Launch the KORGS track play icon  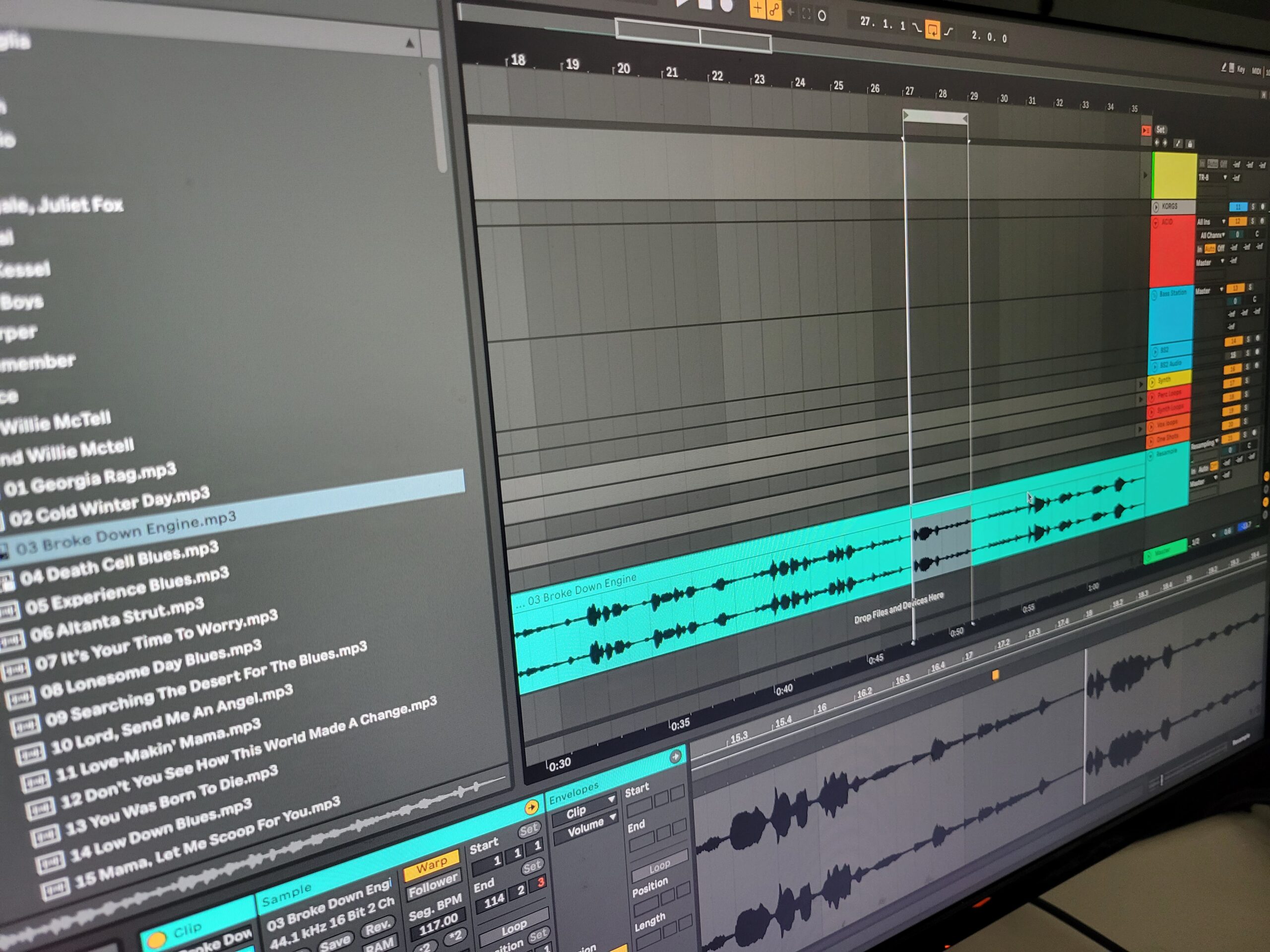(x=1156, y=207)
